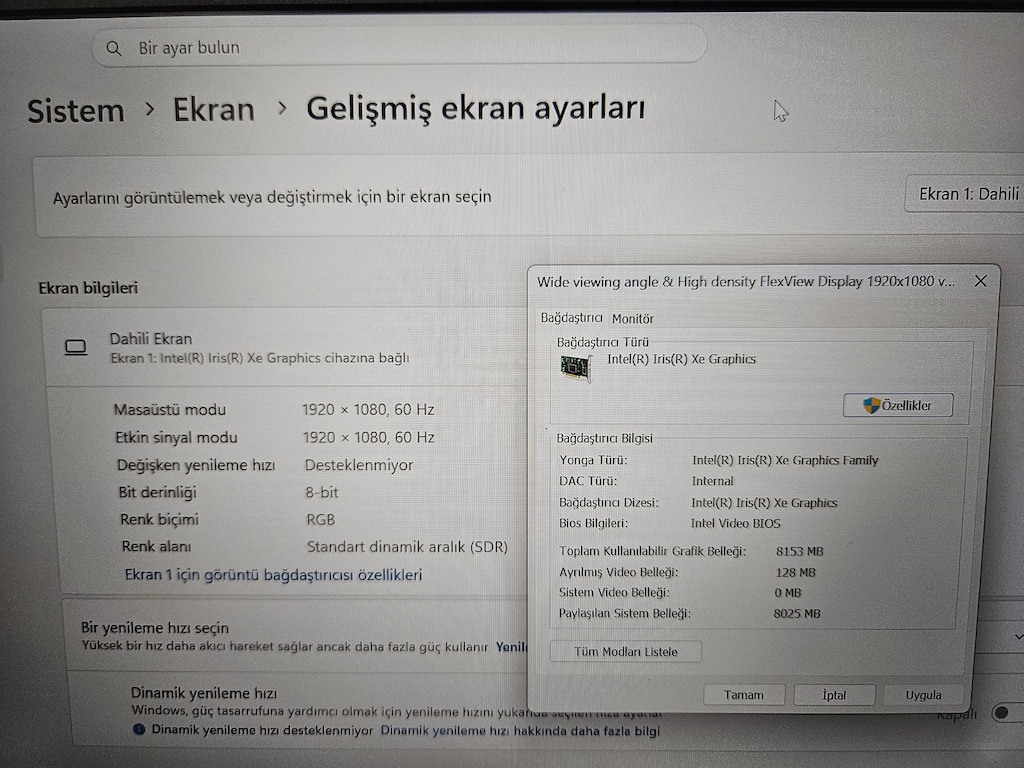1024x768 pixels.
Task: Focus the 'Bir ayar bulun' search field
Action: [x=399, y=46]
